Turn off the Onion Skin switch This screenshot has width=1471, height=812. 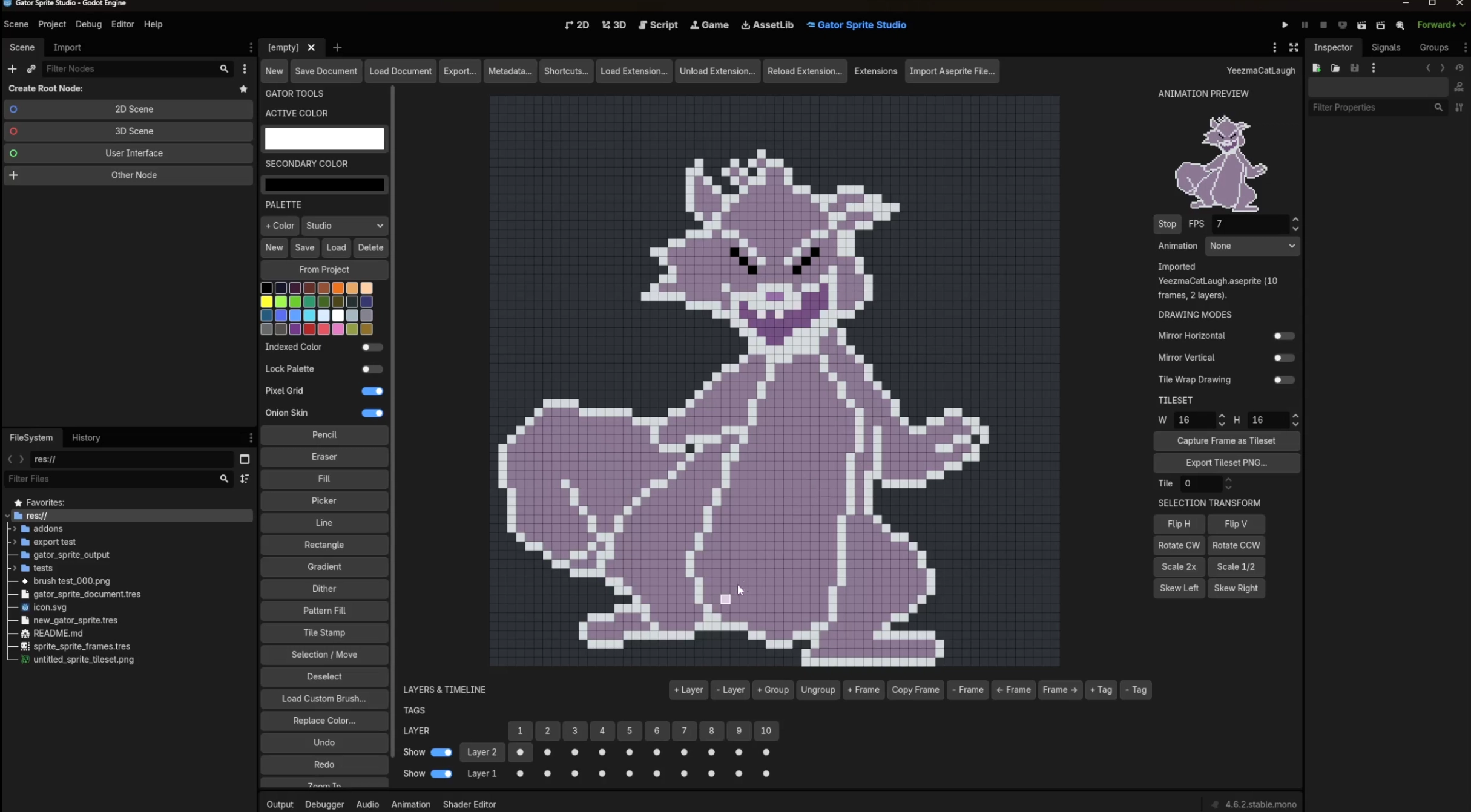point(372,413)
